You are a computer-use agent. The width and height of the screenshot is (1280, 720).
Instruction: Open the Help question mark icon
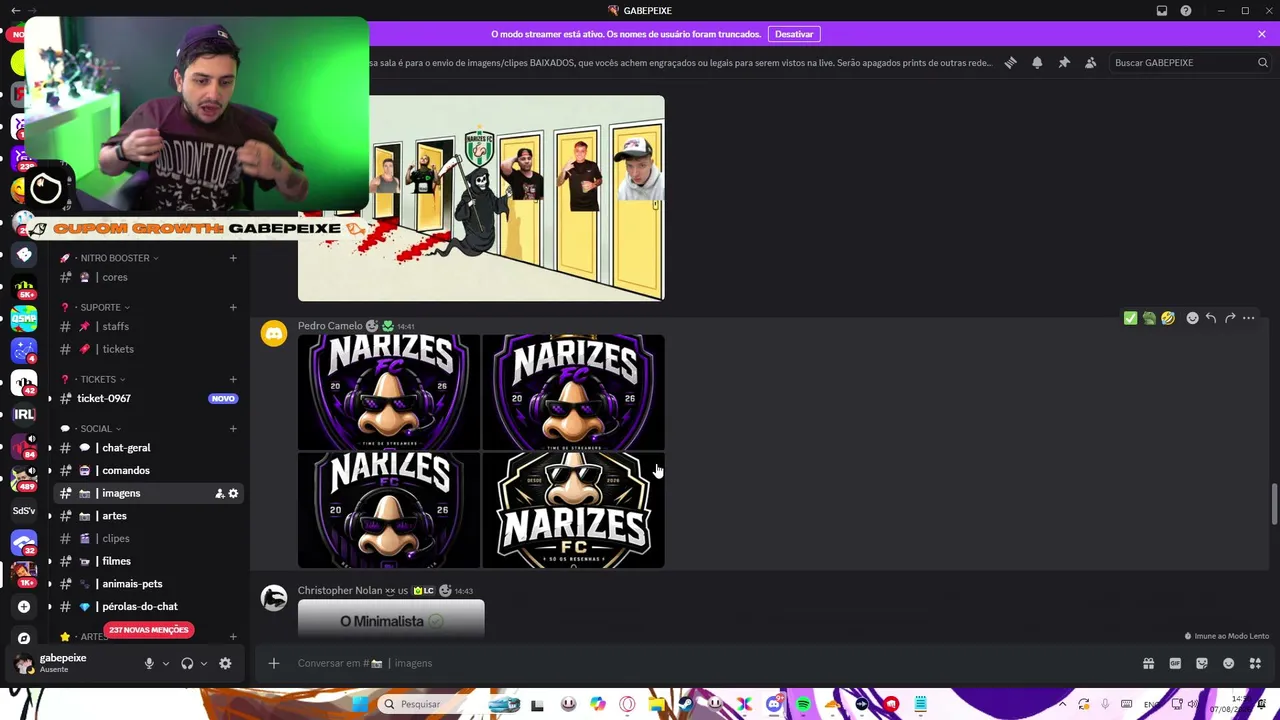click(1186, 11)
